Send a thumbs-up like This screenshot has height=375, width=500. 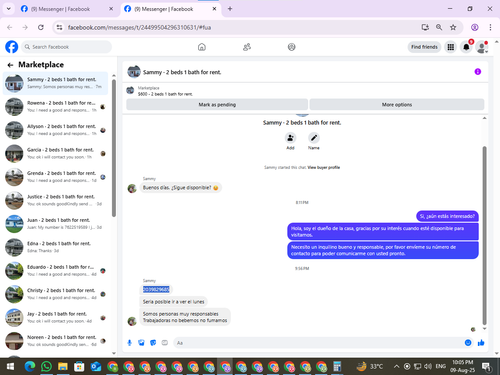pyautogui.click(x=481, y=343)
